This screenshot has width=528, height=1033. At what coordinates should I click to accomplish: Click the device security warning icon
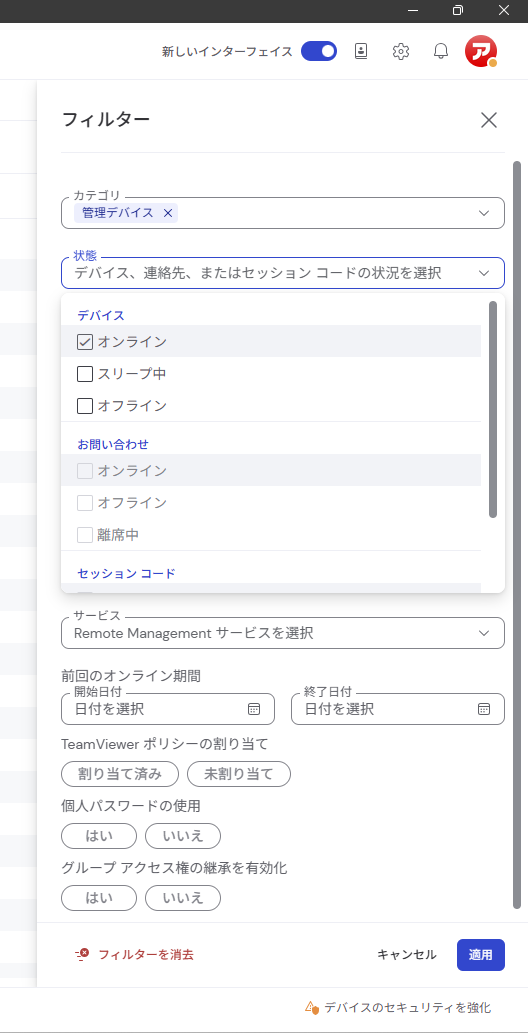tap(311, 1007)
